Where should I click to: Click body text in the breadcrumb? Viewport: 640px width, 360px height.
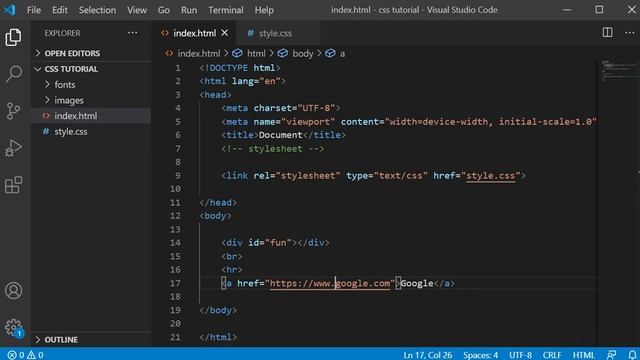[303, 53]
